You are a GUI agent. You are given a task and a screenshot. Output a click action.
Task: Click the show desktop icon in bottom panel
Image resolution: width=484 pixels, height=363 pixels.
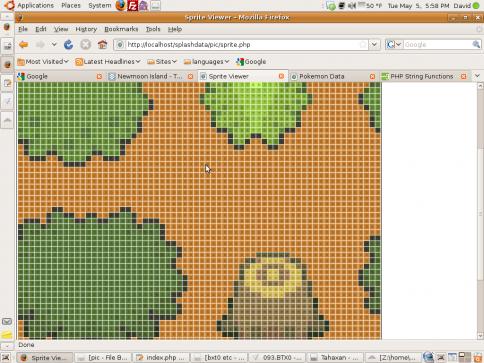pyautogui.click(x=6, y=358)
